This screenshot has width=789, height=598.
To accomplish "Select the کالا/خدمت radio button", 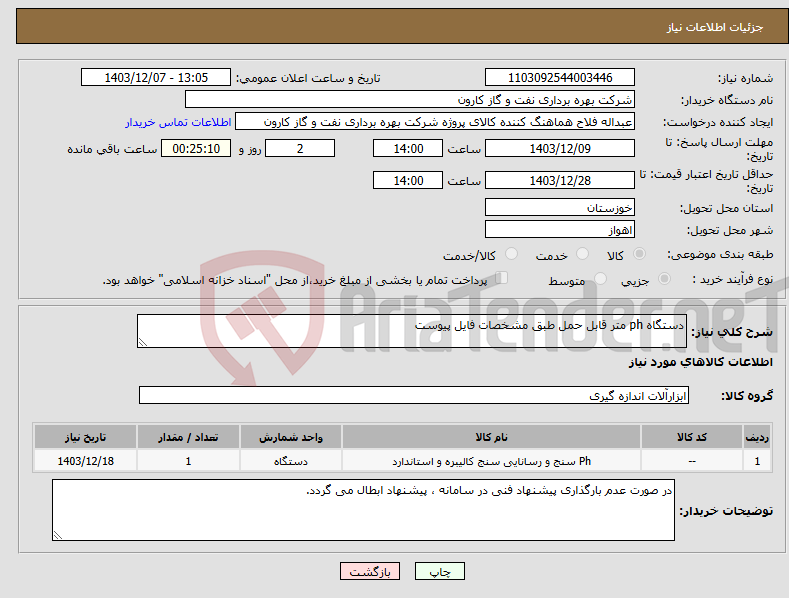I will [x=511, y=254].
